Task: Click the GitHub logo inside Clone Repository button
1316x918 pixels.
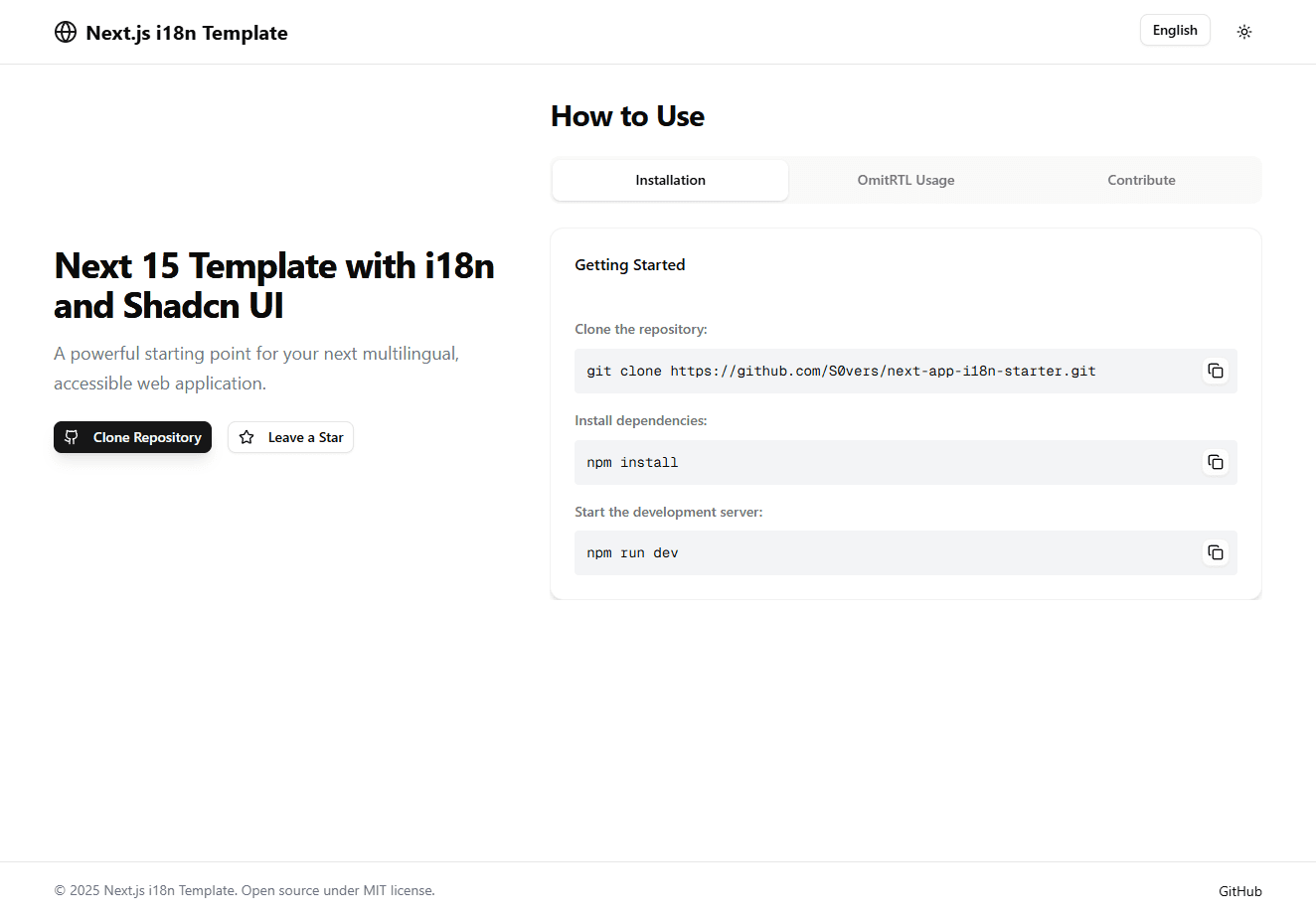Action: click(x=72, y=437)
